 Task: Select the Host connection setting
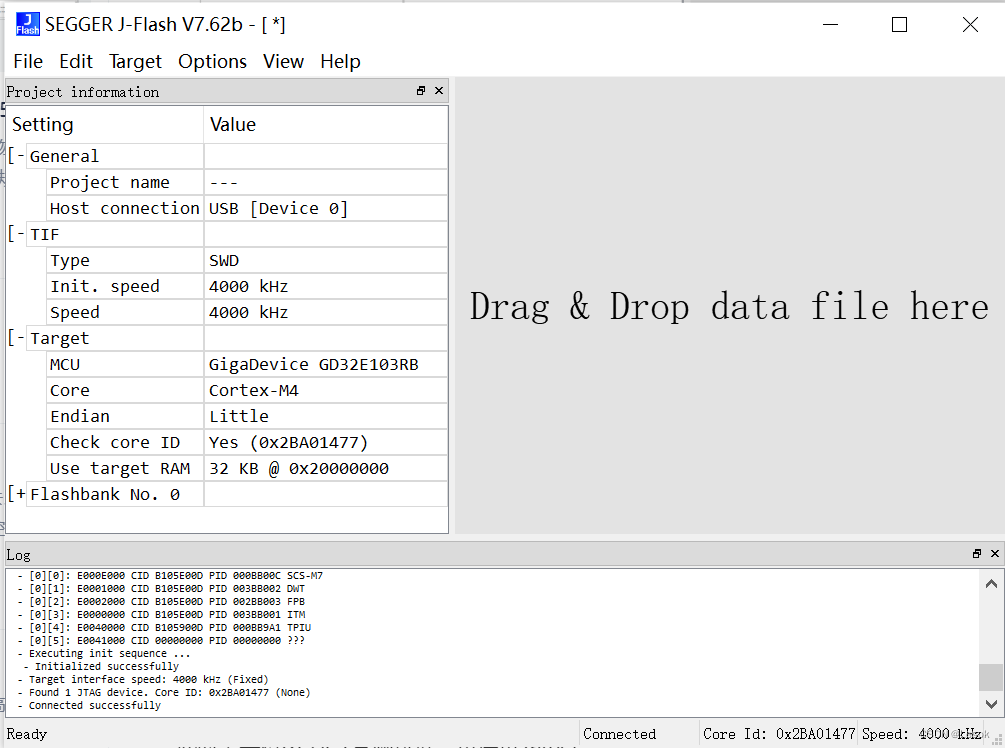click(125, 208)
